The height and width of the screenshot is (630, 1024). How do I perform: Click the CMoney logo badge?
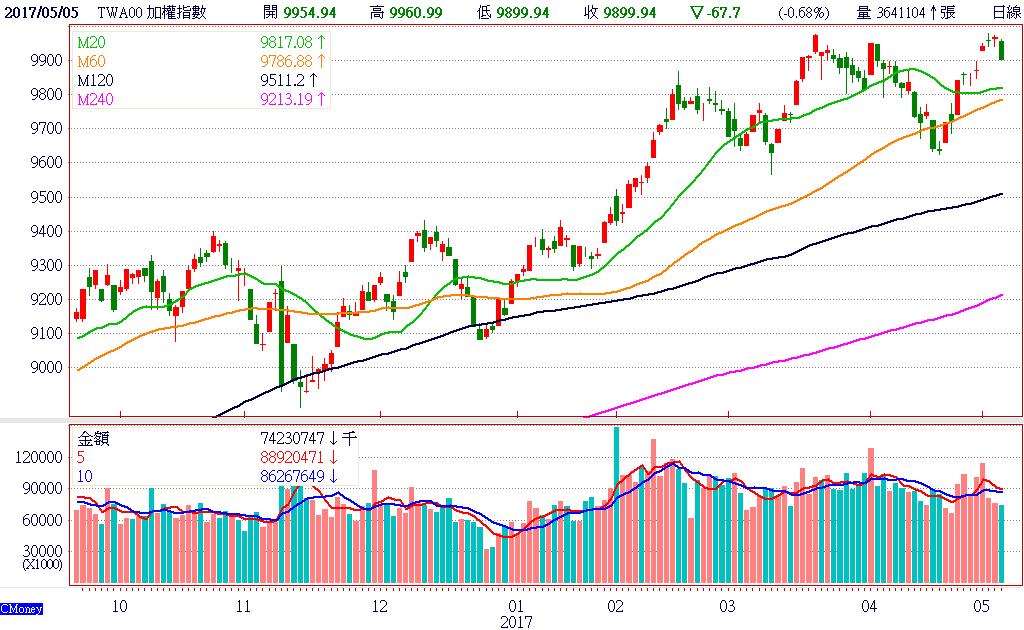22,608
